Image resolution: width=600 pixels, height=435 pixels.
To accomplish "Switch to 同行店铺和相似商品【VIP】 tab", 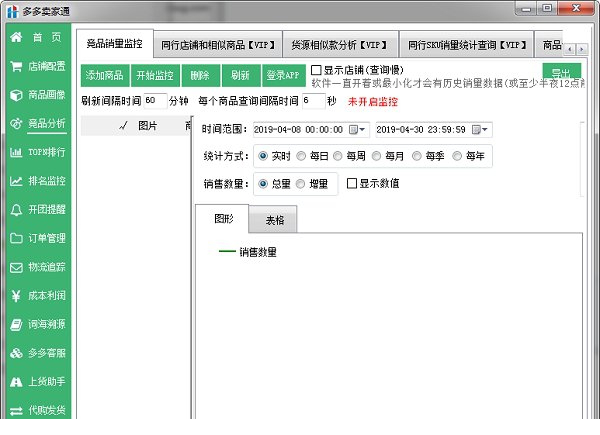I will 218,45.
